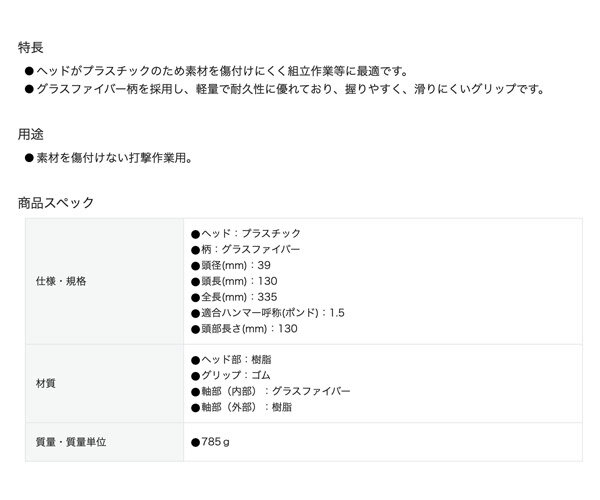
Task: Click the 用途 section heading
Action: [31, 133]
